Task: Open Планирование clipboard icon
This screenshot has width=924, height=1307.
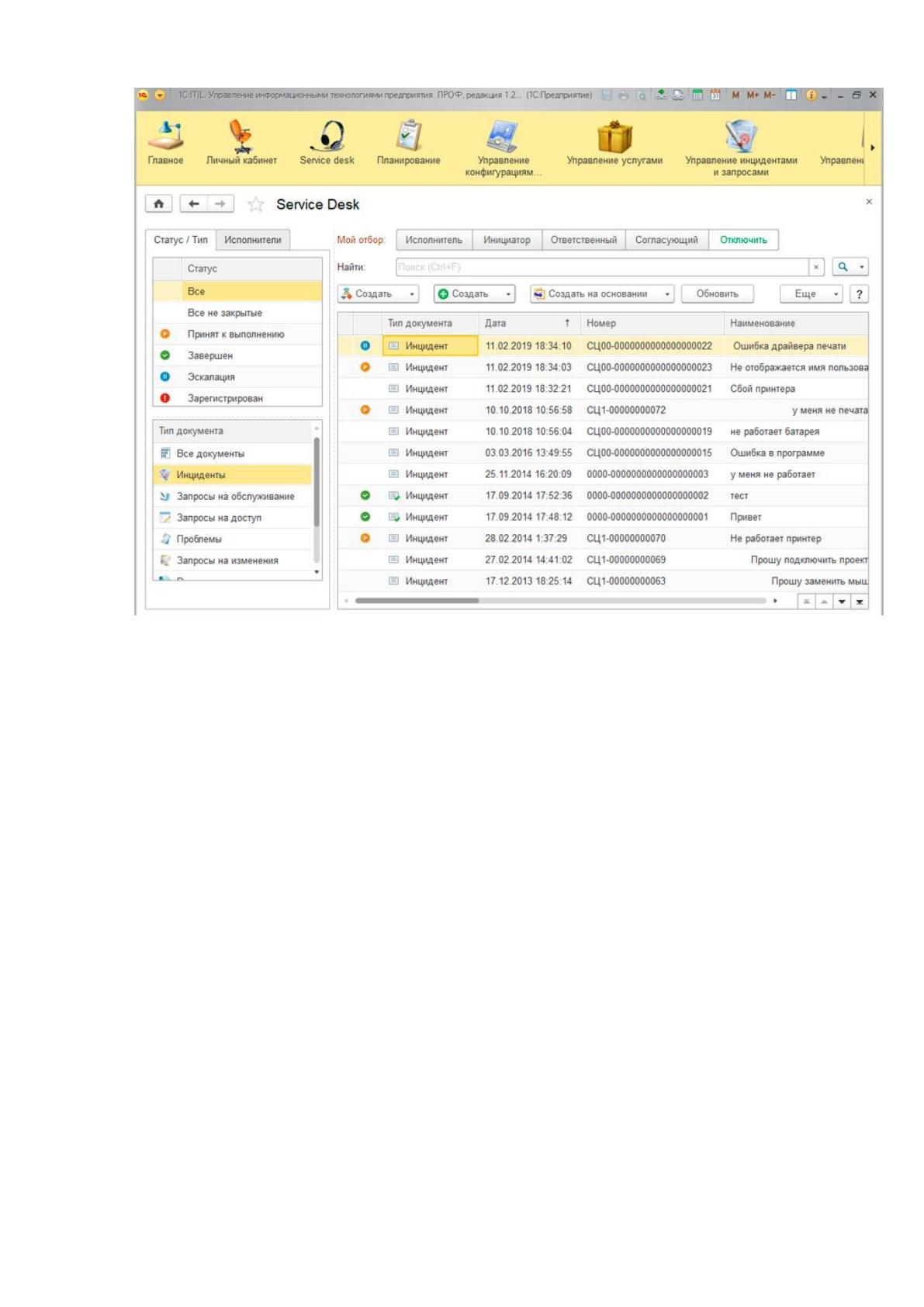Action: tap(409, 136)
